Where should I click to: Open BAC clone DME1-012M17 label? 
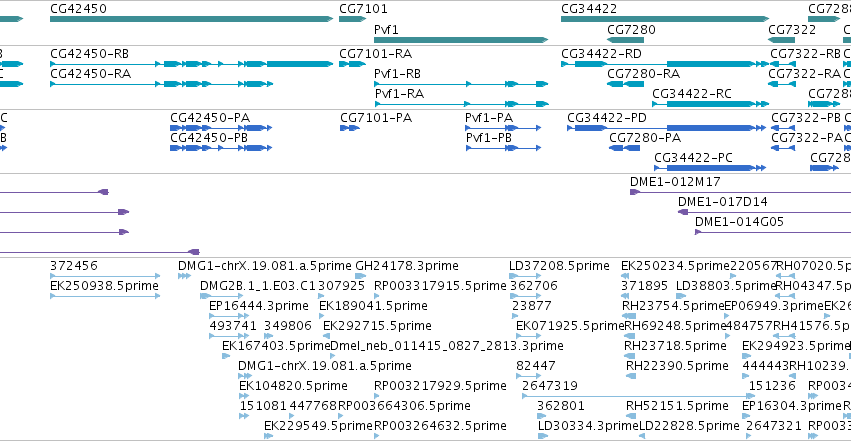675,182
